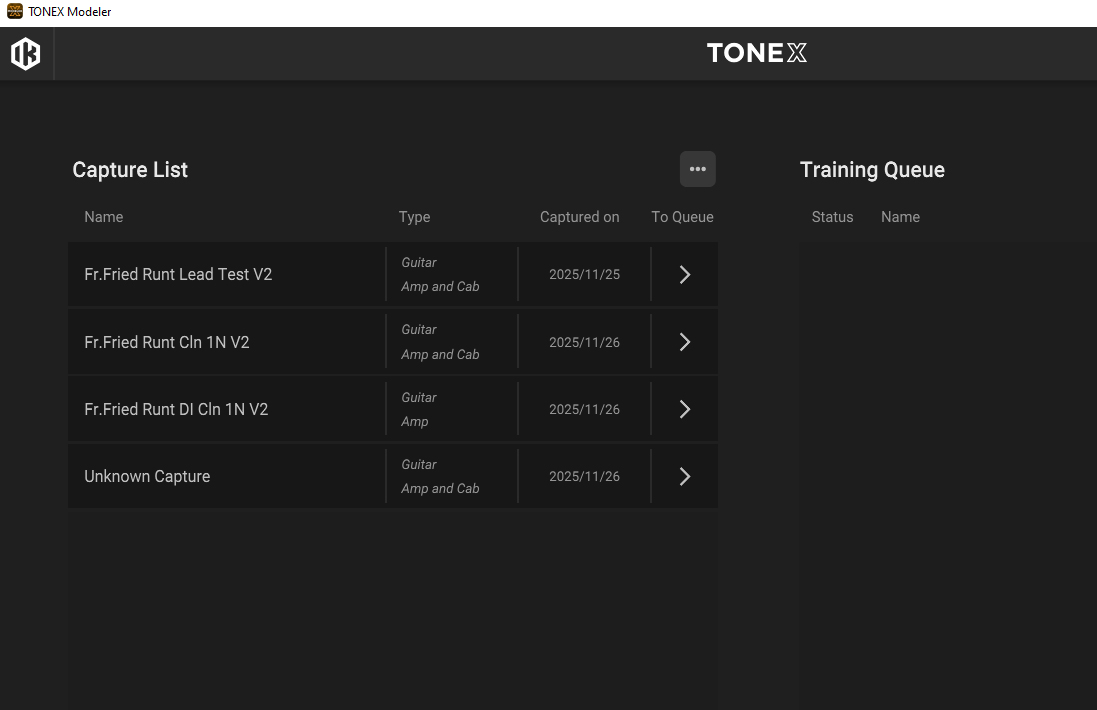The image size is (1097, 710).
Task: Click the TONEX Modeler window title text
Action: (69, 12)
